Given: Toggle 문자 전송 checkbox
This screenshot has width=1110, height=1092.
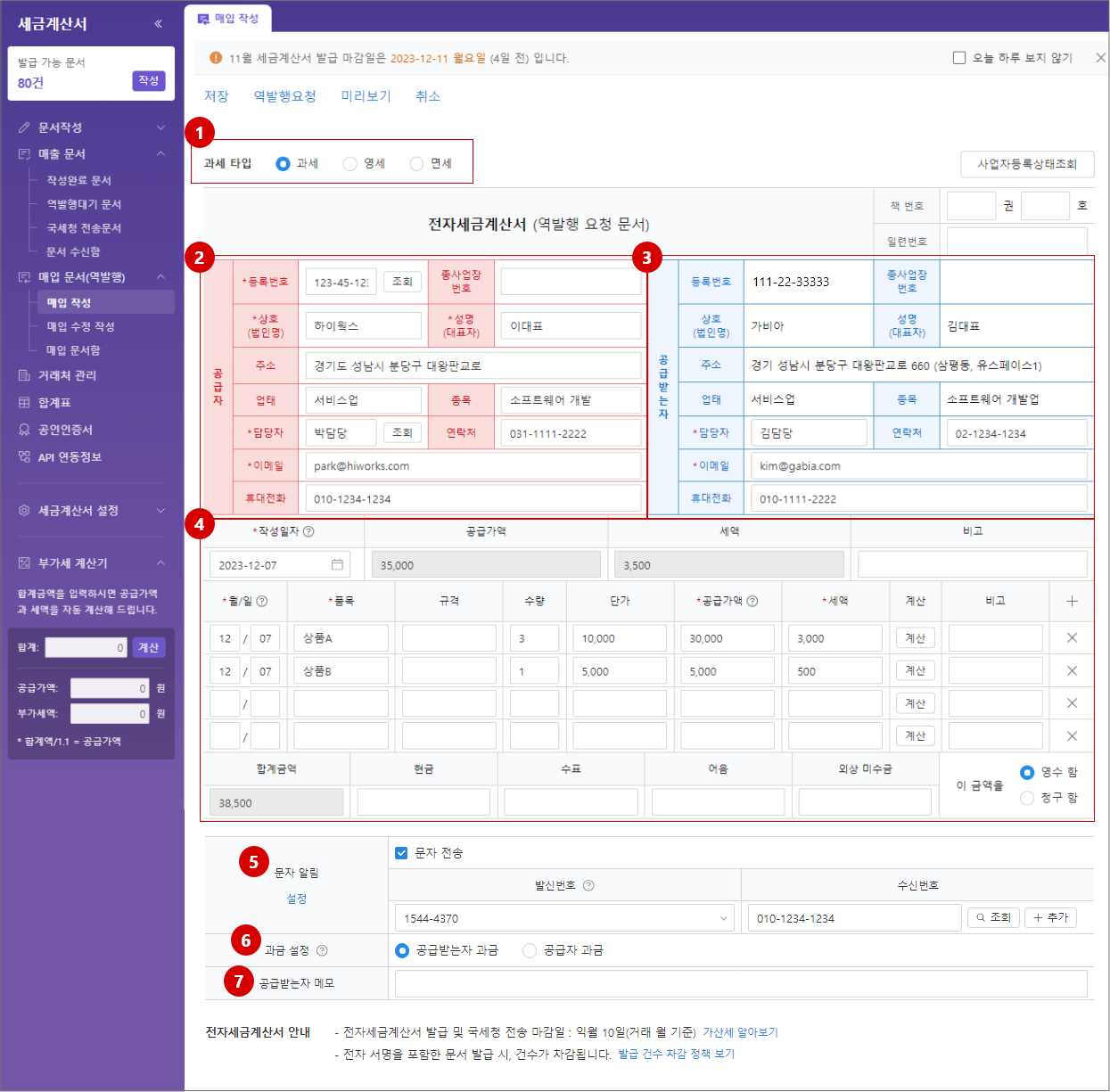Looking at the screenshot, I should [x=401, y=853].
